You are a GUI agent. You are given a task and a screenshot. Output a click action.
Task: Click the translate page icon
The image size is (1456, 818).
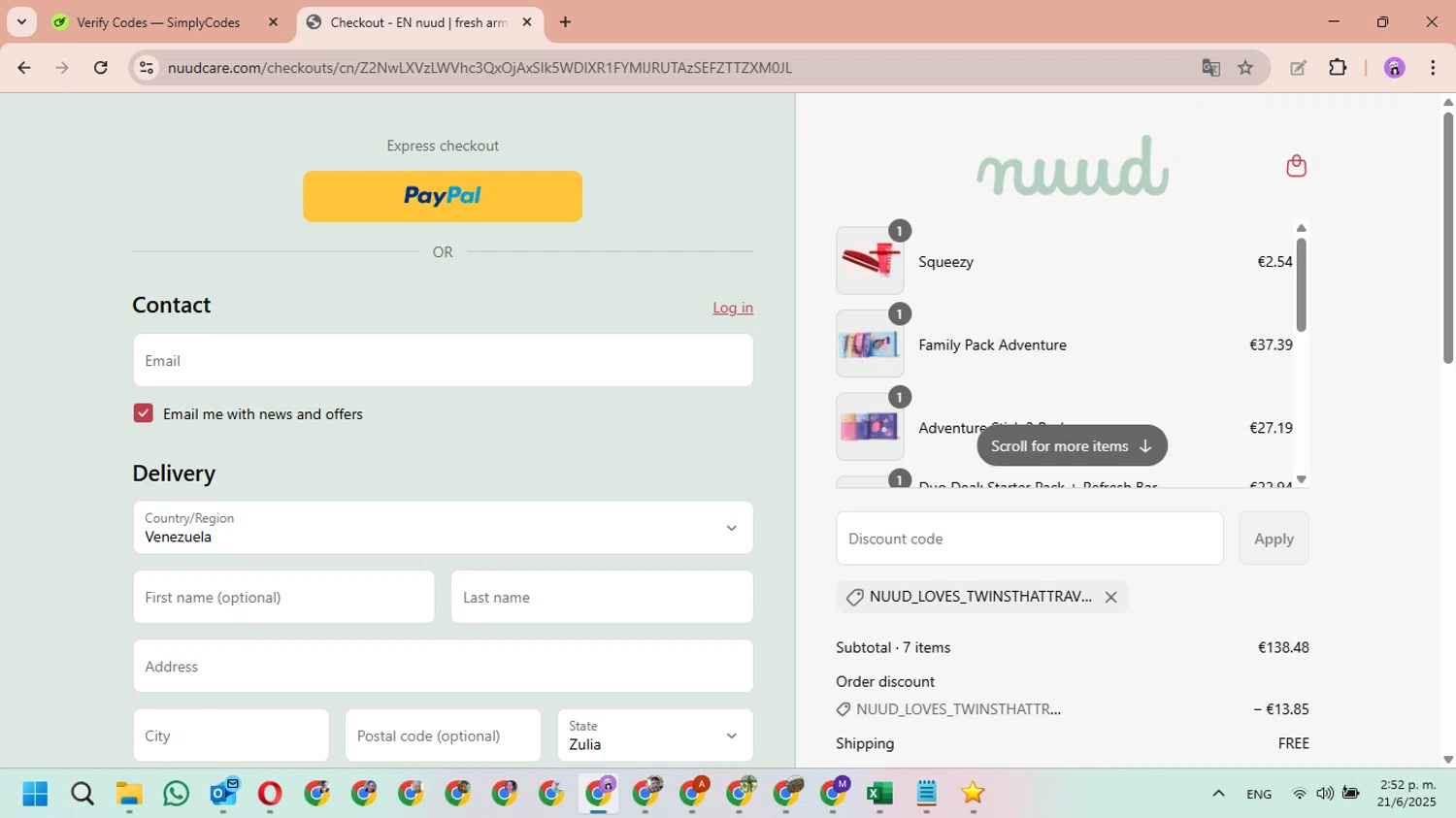click(x=1210, y=68)
